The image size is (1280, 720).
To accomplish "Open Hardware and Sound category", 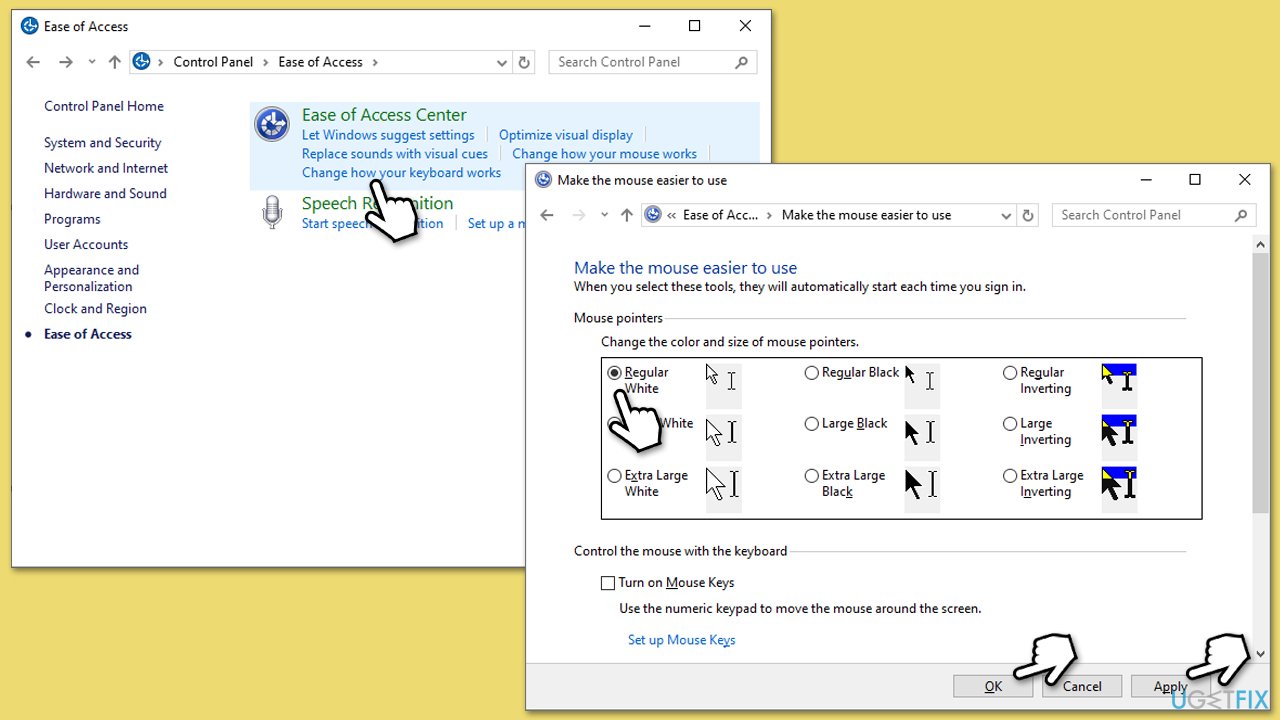I will pyautogui.click(x=105, y=194).
